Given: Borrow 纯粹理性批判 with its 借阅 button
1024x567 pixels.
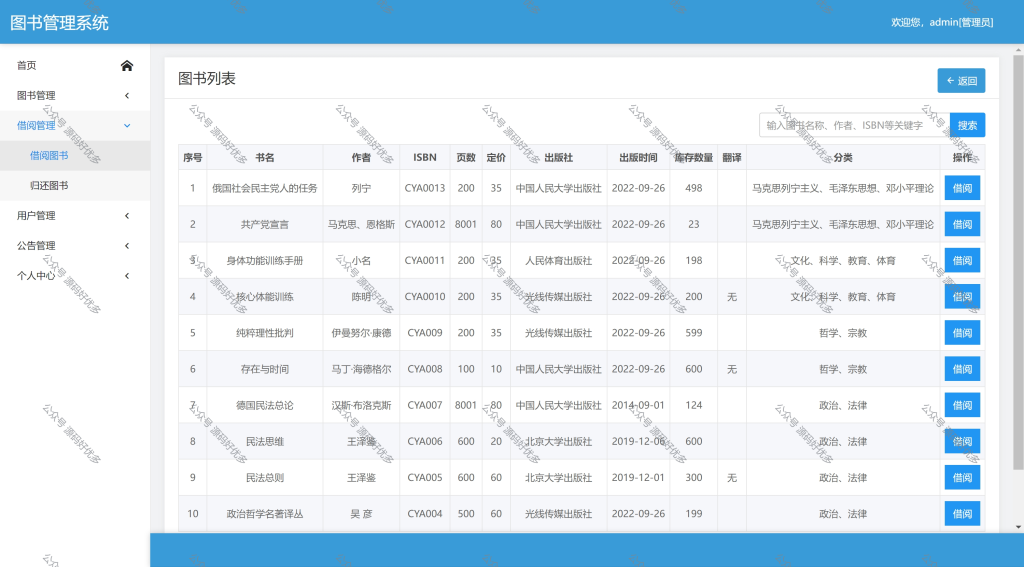Looking at the screenshot, I should [962, 333].
